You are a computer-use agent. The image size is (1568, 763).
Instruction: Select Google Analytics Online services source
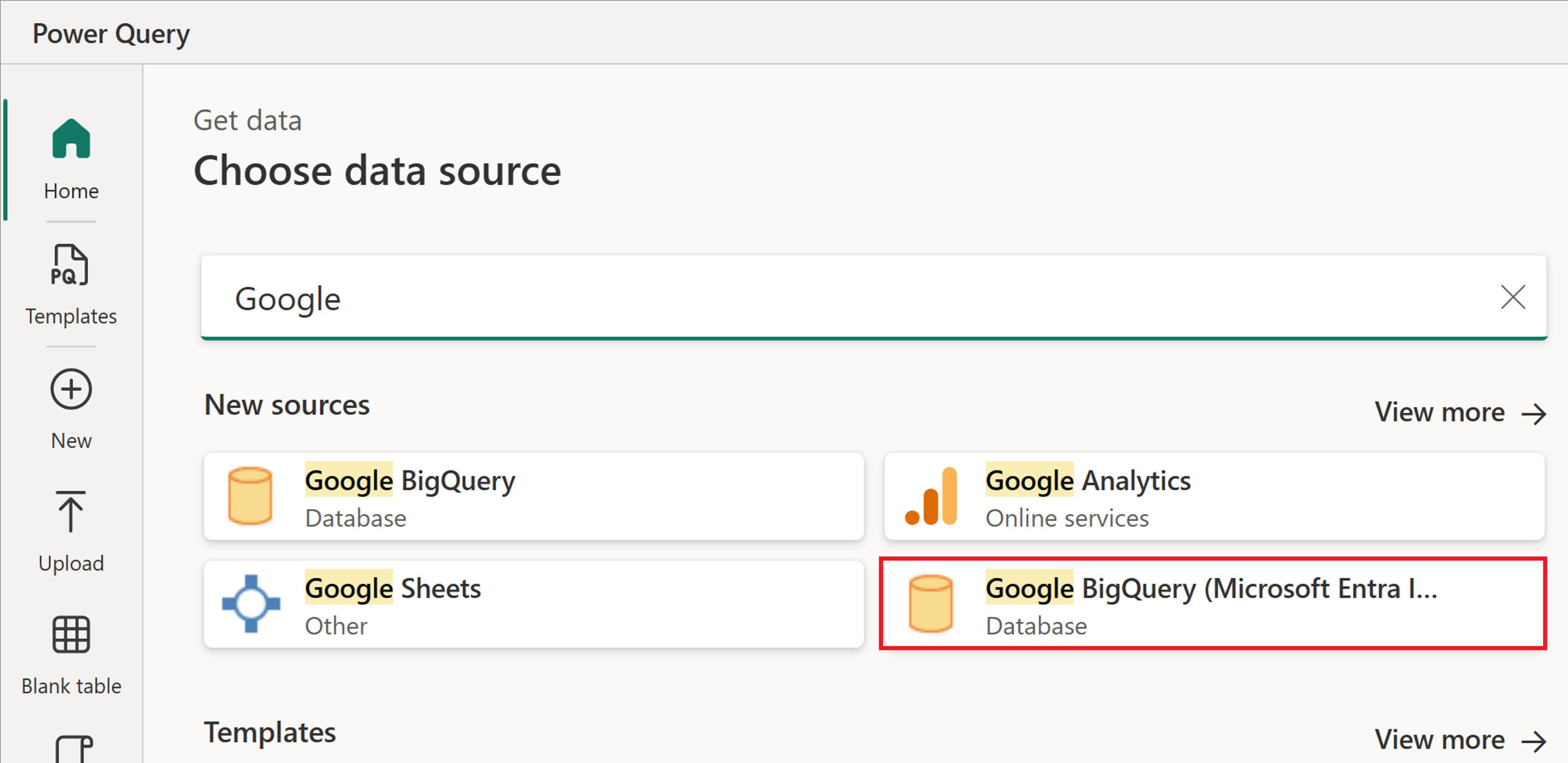pos(1212,498)
